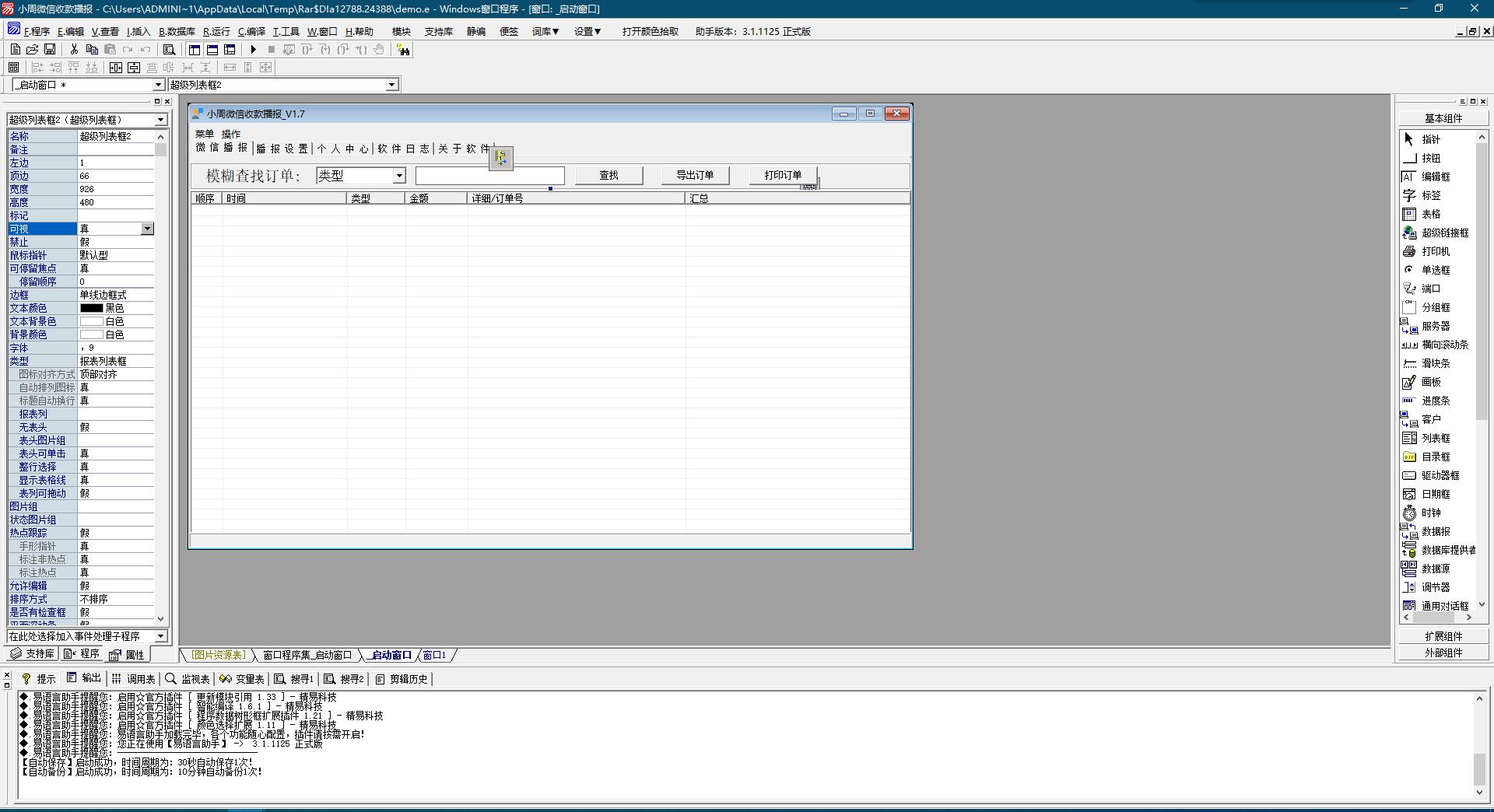
Task: Open the B.数据库 menu
Action: (177, 31)
